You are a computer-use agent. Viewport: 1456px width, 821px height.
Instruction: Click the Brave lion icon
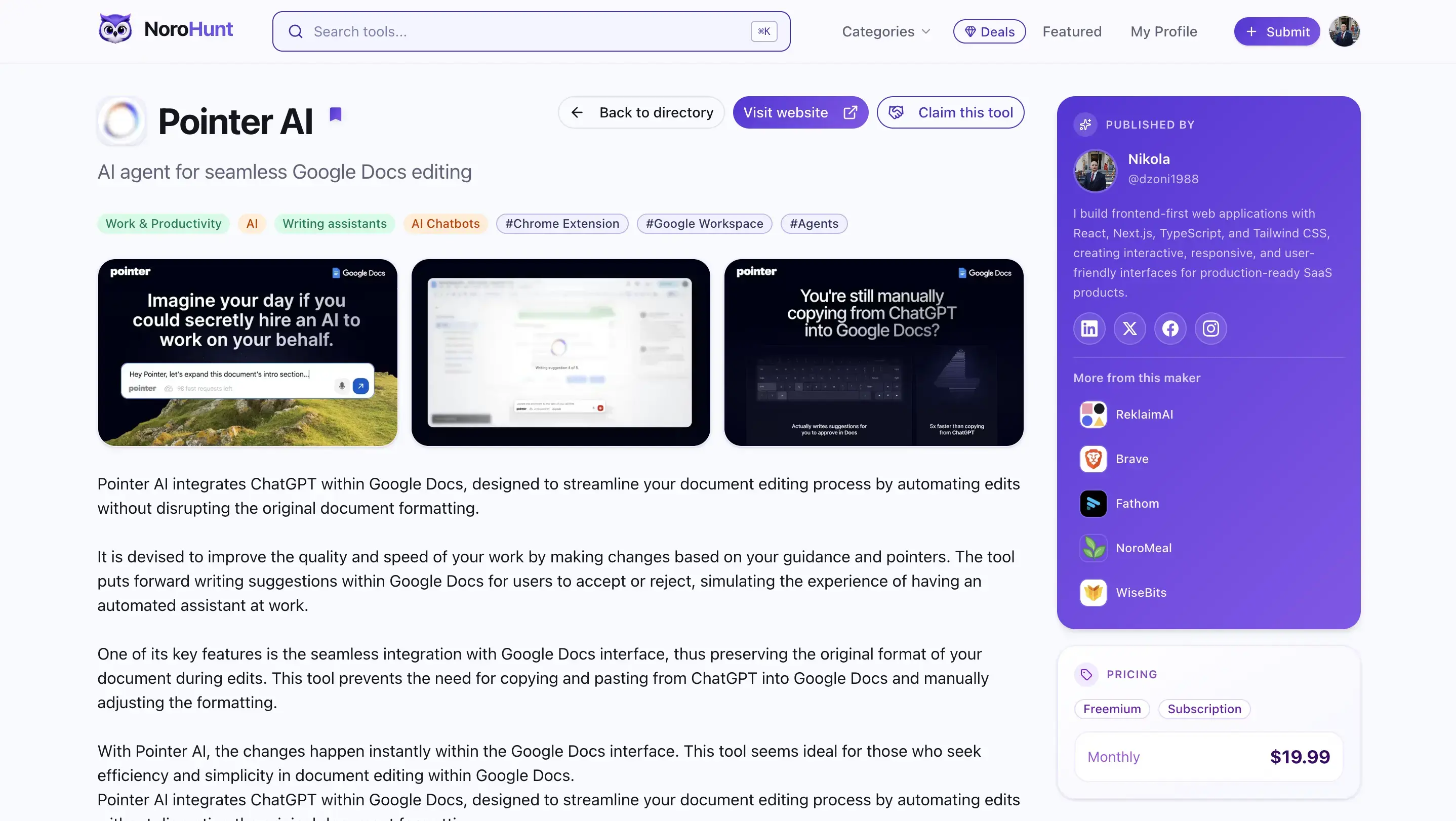tap(1093, 460)
